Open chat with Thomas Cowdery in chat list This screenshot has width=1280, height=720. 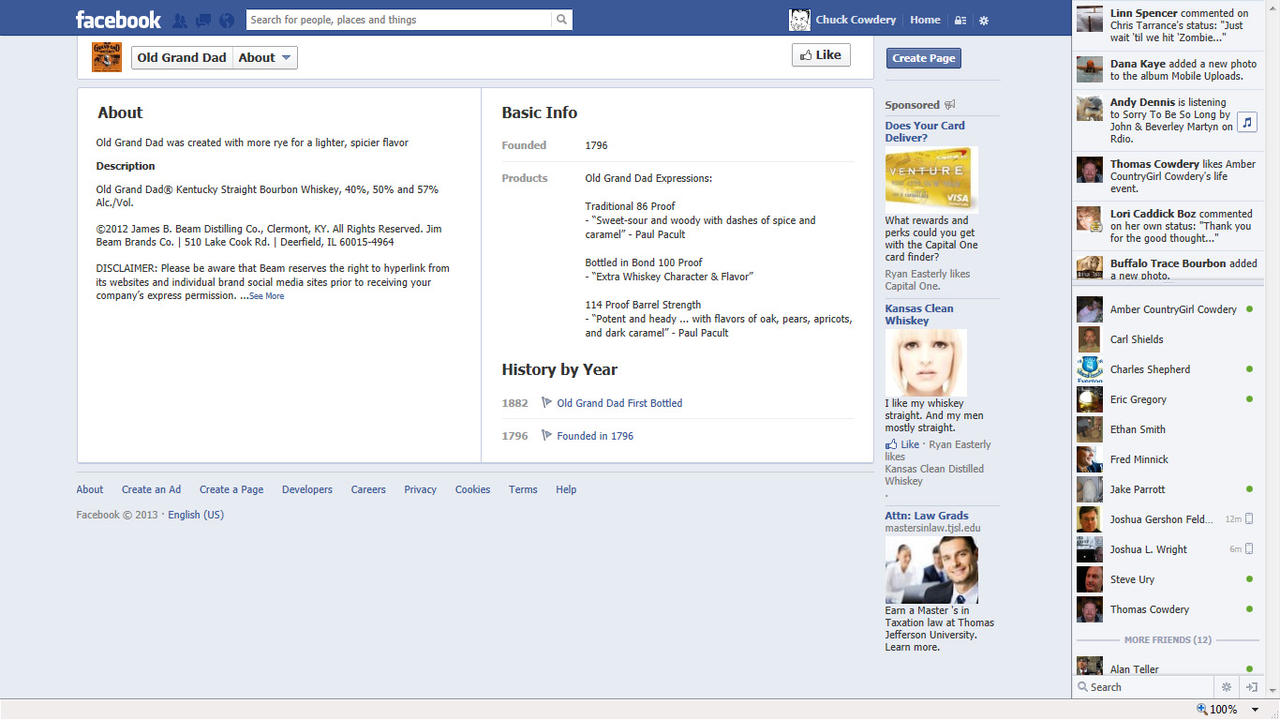(x=1166, y=609)
